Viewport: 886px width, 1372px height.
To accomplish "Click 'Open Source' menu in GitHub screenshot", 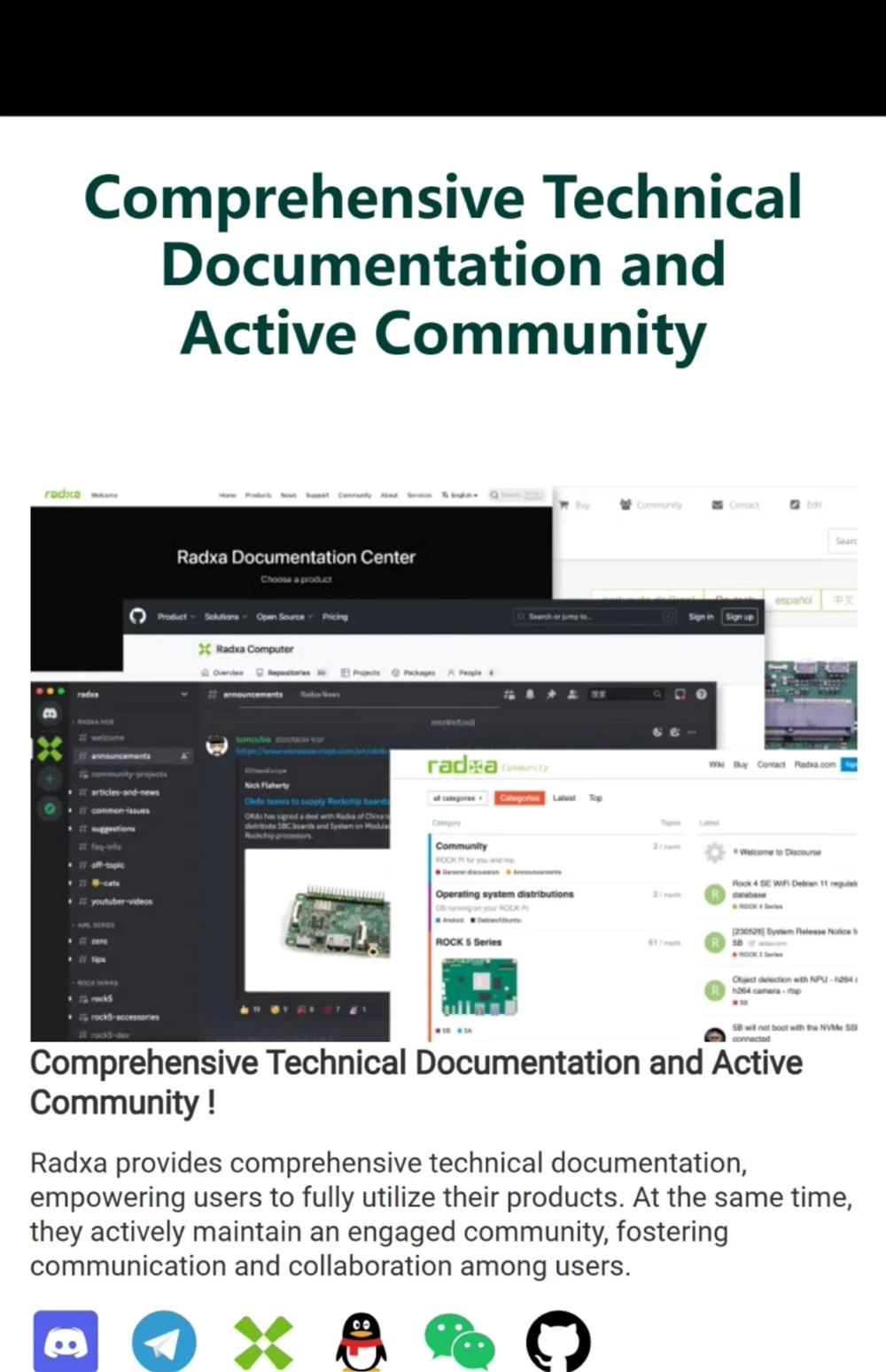I will coord(280,617).
